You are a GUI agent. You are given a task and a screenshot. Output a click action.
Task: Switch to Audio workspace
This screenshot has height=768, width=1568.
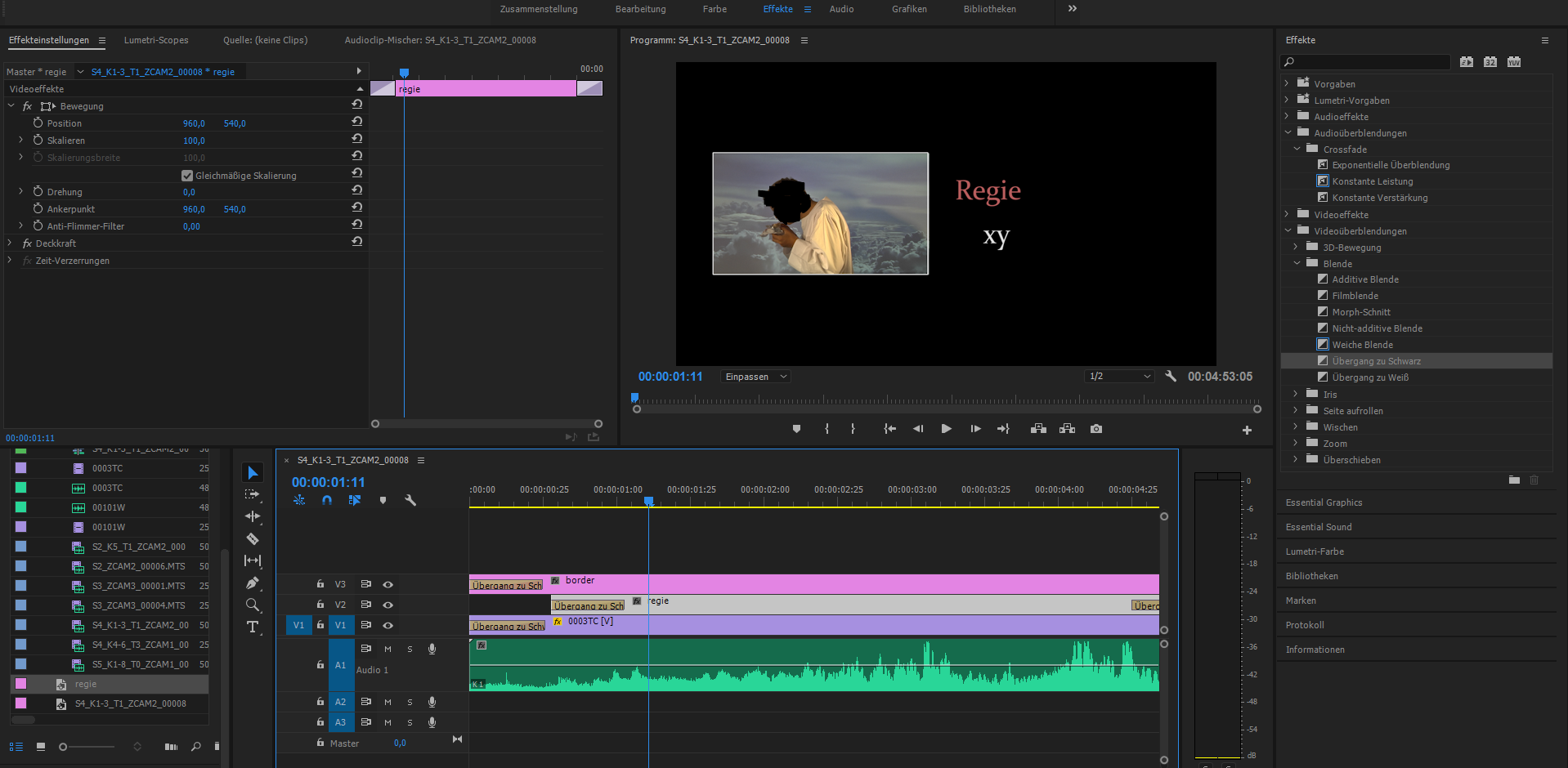pos(841,9)
